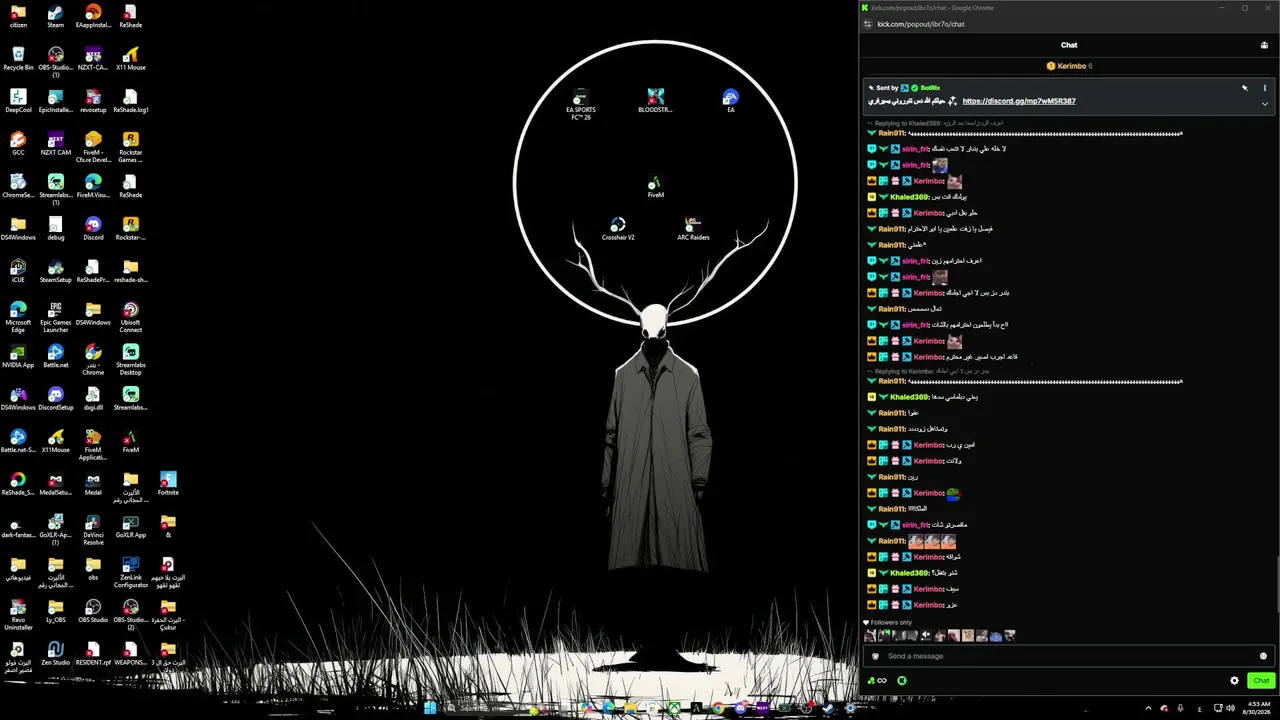Image resolution: width=1280 pixels, height=720 pixels.
Task: Open Chrome from the taskbar
Action: coord(718,708)
